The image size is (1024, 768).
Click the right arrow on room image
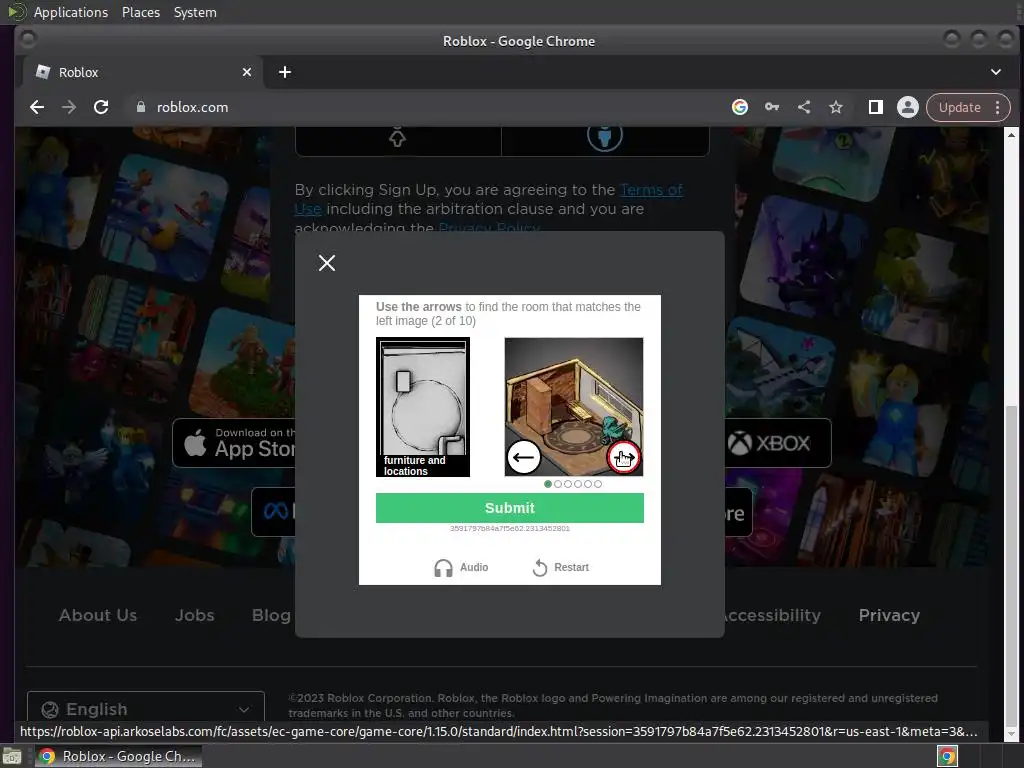click(624, 457)
